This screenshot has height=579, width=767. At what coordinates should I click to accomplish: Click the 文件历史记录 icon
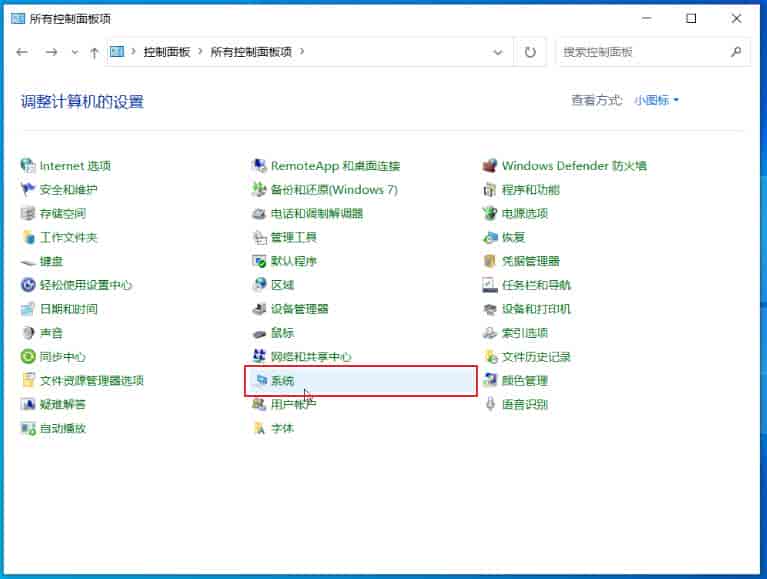pyautogui.click(x=490, y=356)
